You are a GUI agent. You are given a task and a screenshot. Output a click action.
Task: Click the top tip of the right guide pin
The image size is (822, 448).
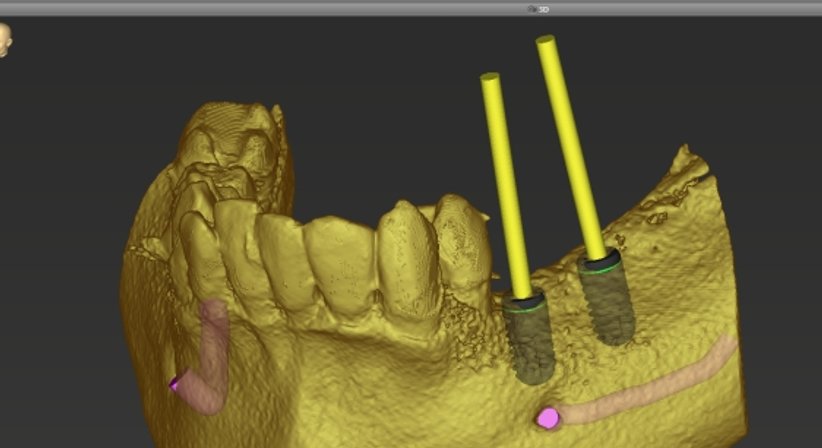[x=545, y=42]
